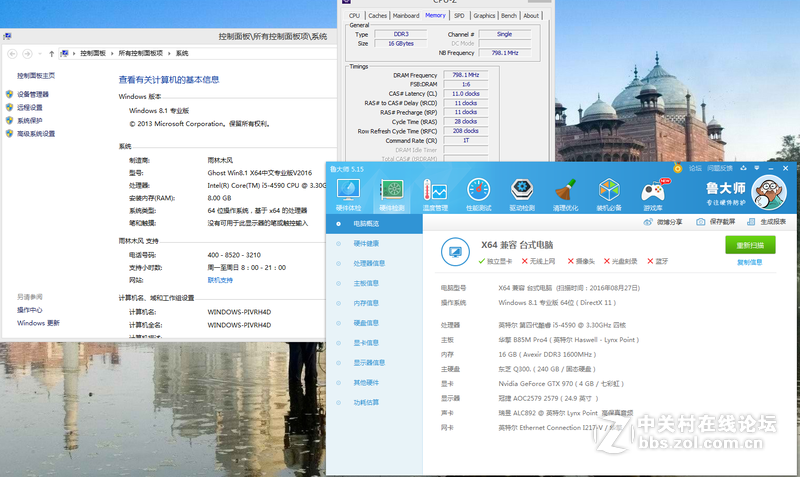Click the share/skin icon next to 问题反馈
The width and height of the screenshot is (800, 477).
pyautogui.click(x=743, y=168)
